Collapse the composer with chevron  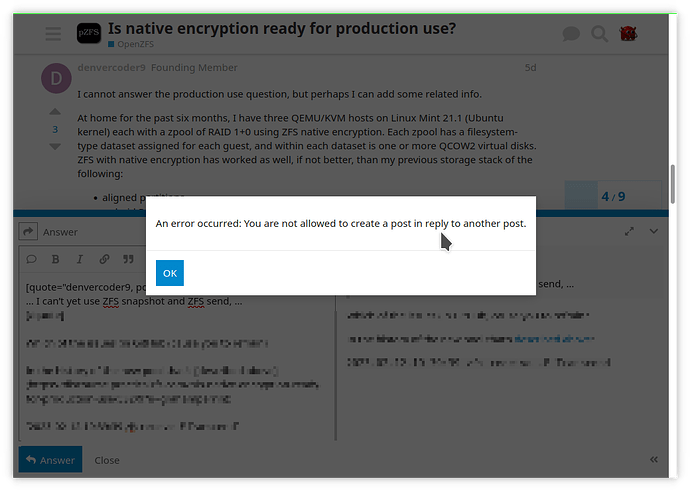654,231
